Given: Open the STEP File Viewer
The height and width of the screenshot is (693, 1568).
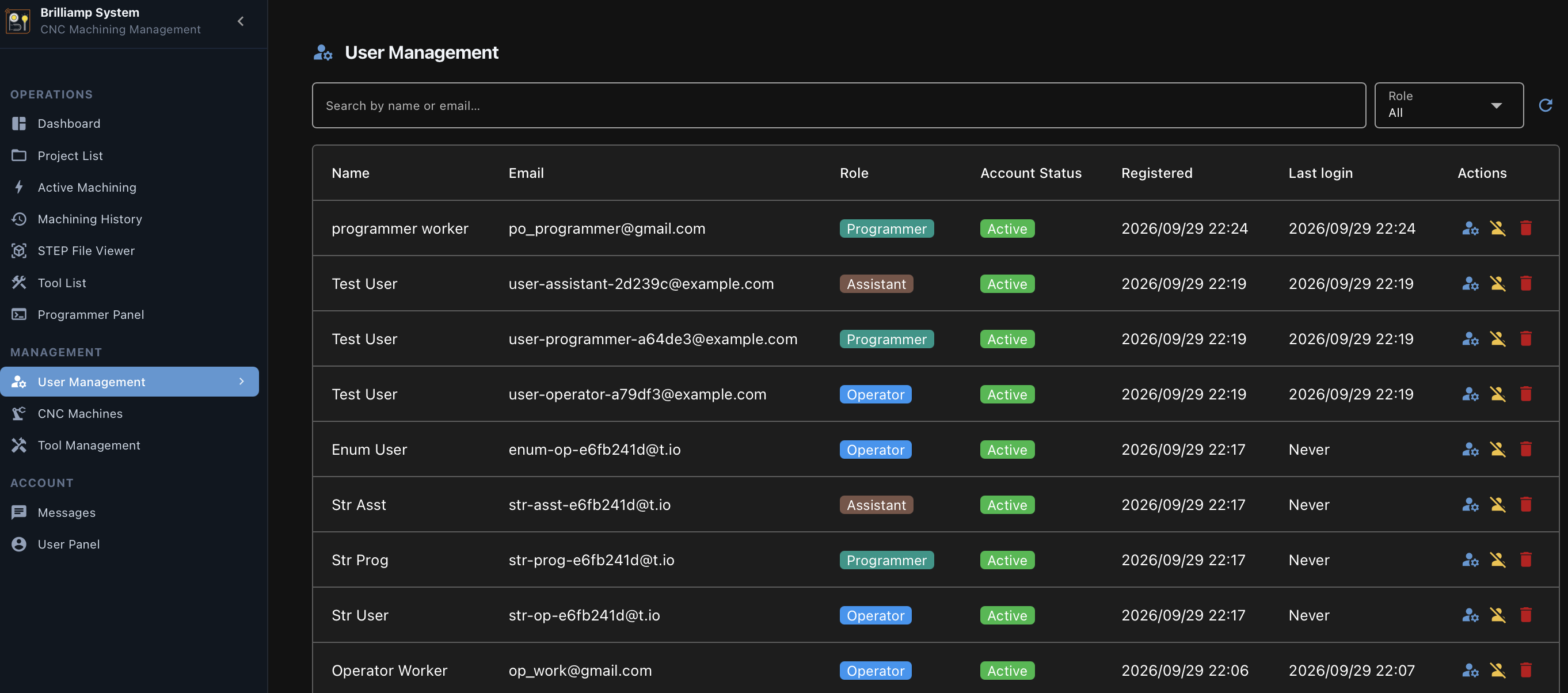Looking at the screenshot, I should coord(129,251).
